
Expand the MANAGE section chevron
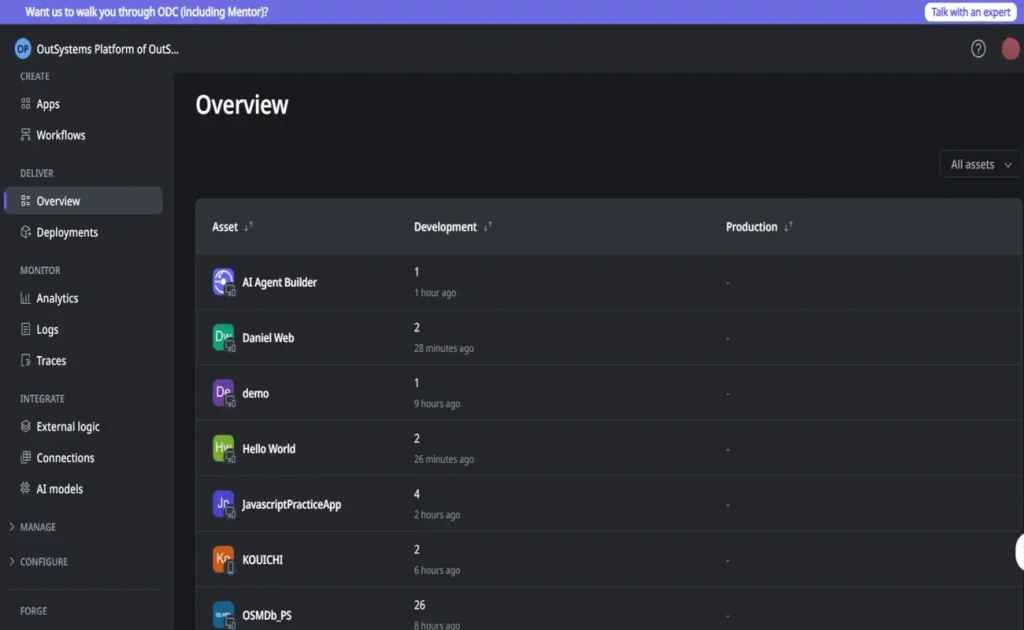(x=12, y=527)
